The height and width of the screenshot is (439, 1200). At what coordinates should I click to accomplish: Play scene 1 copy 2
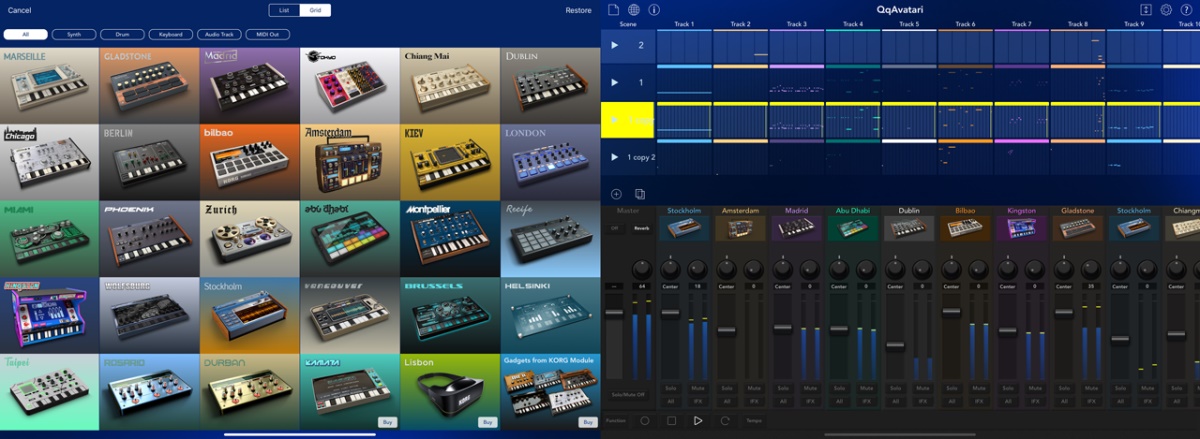pyautogui.click(x=615, y=157)
